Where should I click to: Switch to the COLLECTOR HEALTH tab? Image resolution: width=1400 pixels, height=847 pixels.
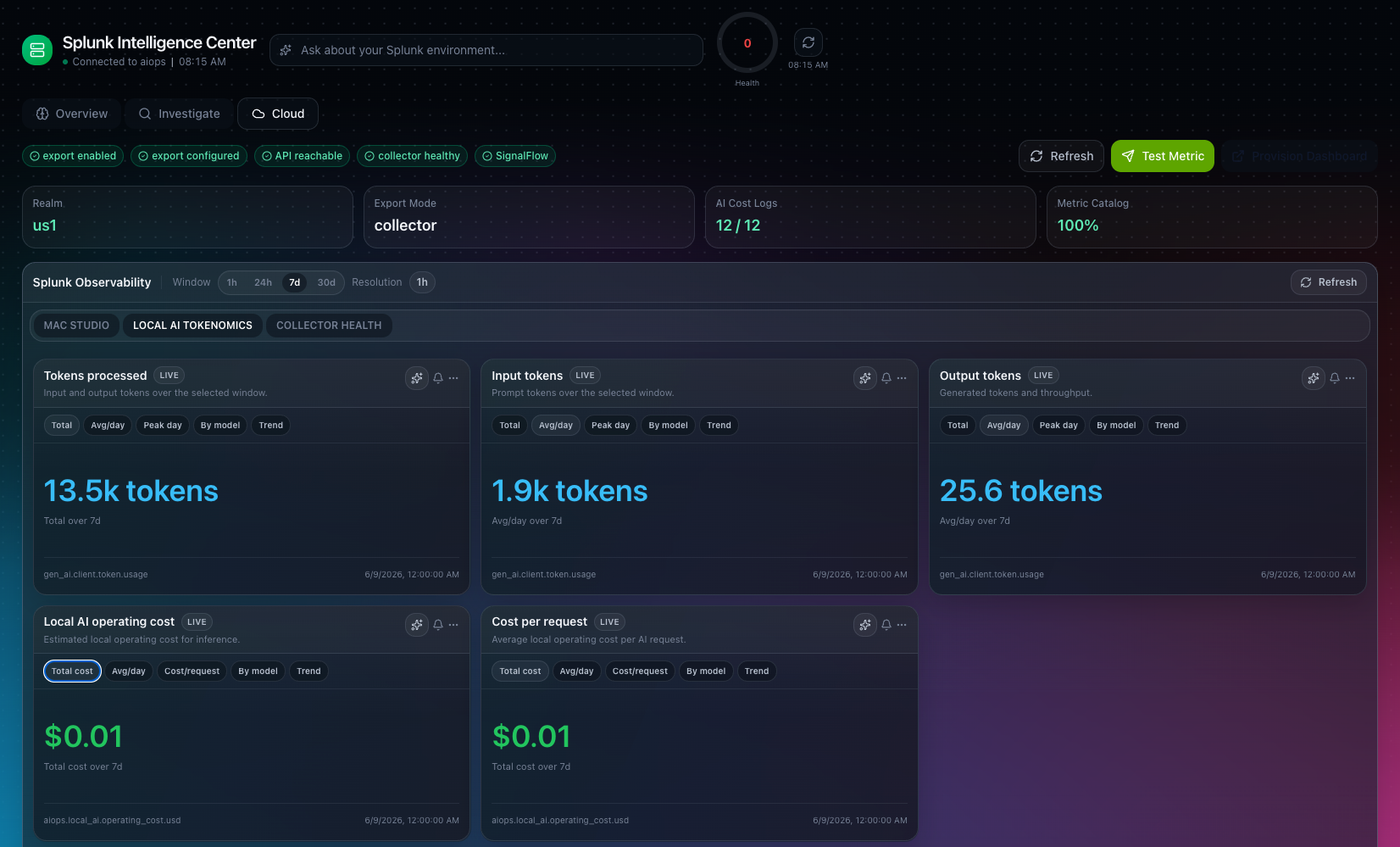tap(329, 326)
